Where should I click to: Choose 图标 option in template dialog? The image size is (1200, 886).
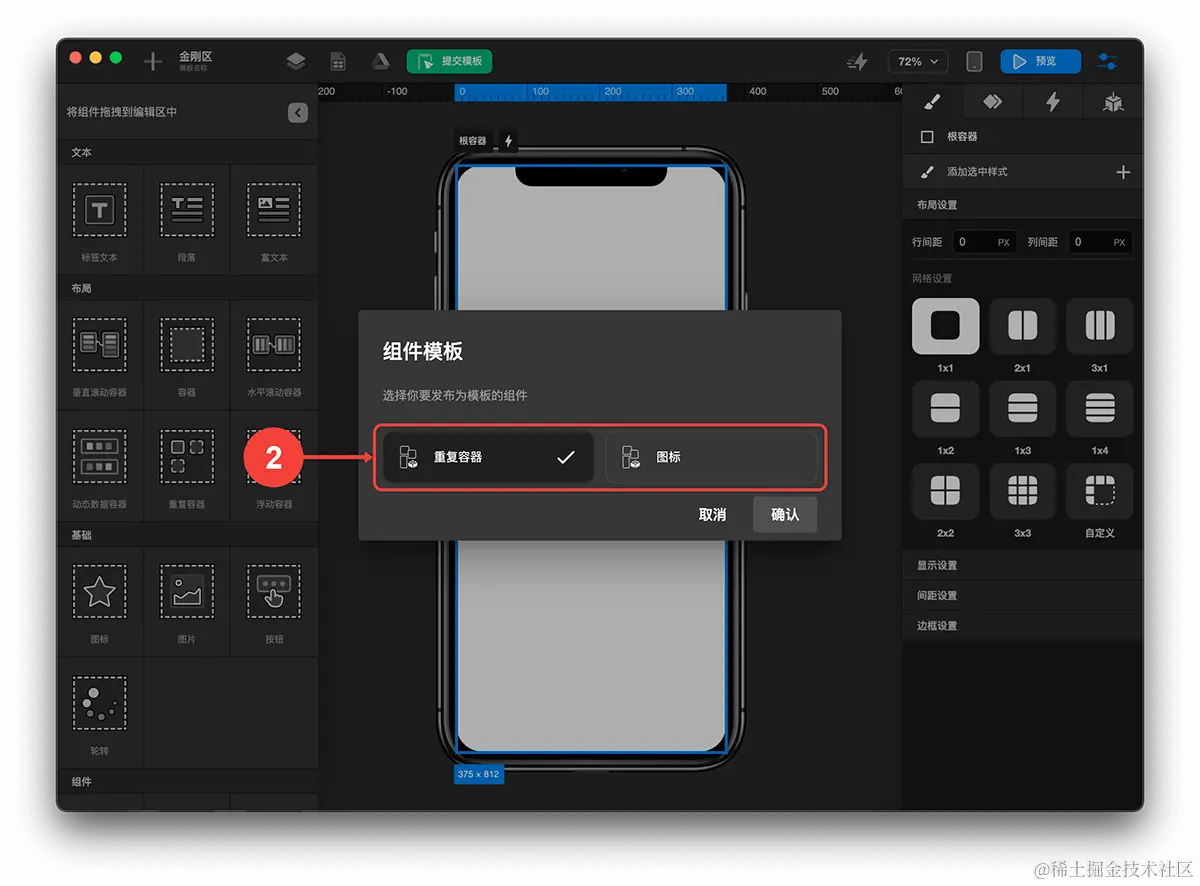coord(712,457)
